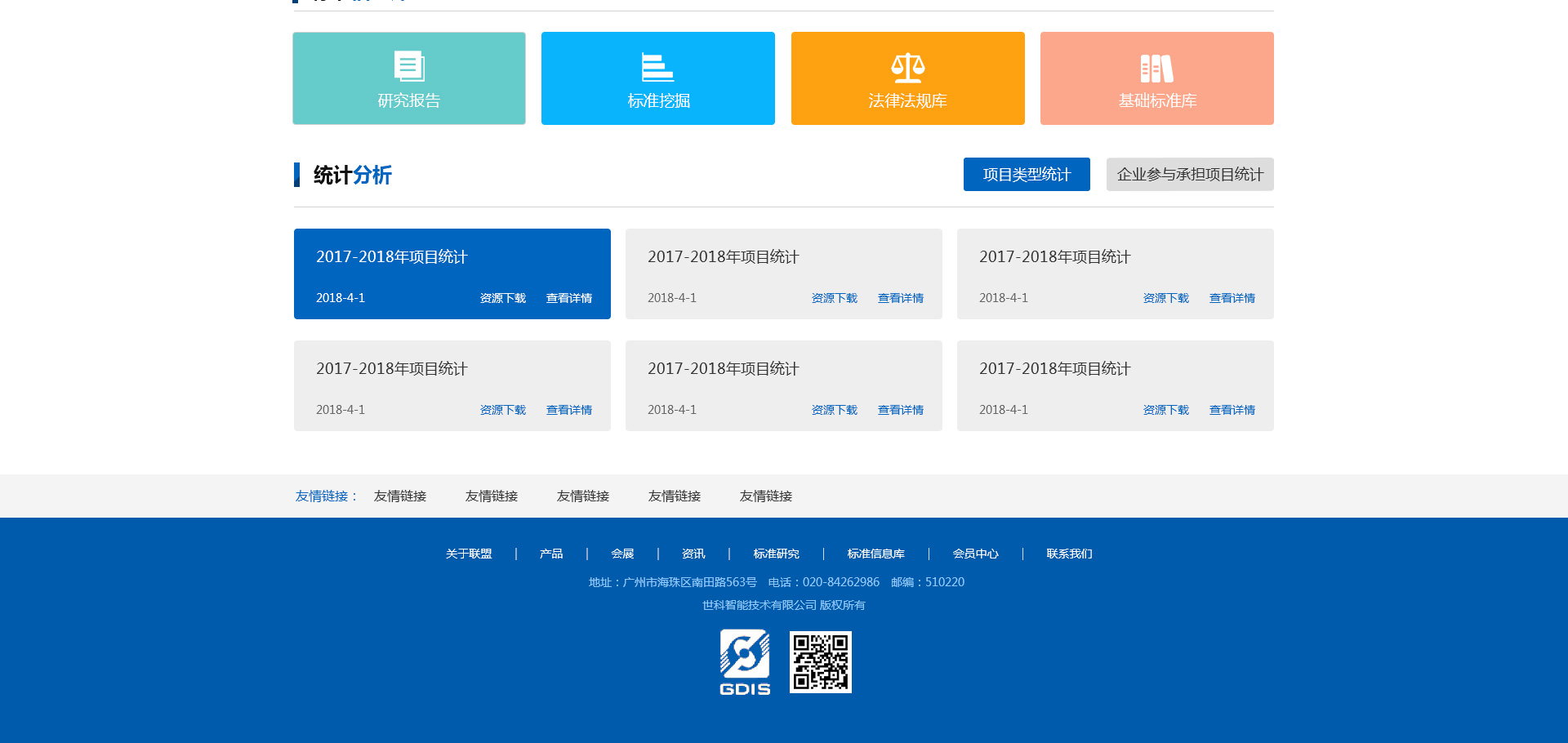Click the last 友情链接 item in row

tap(765, 496)
